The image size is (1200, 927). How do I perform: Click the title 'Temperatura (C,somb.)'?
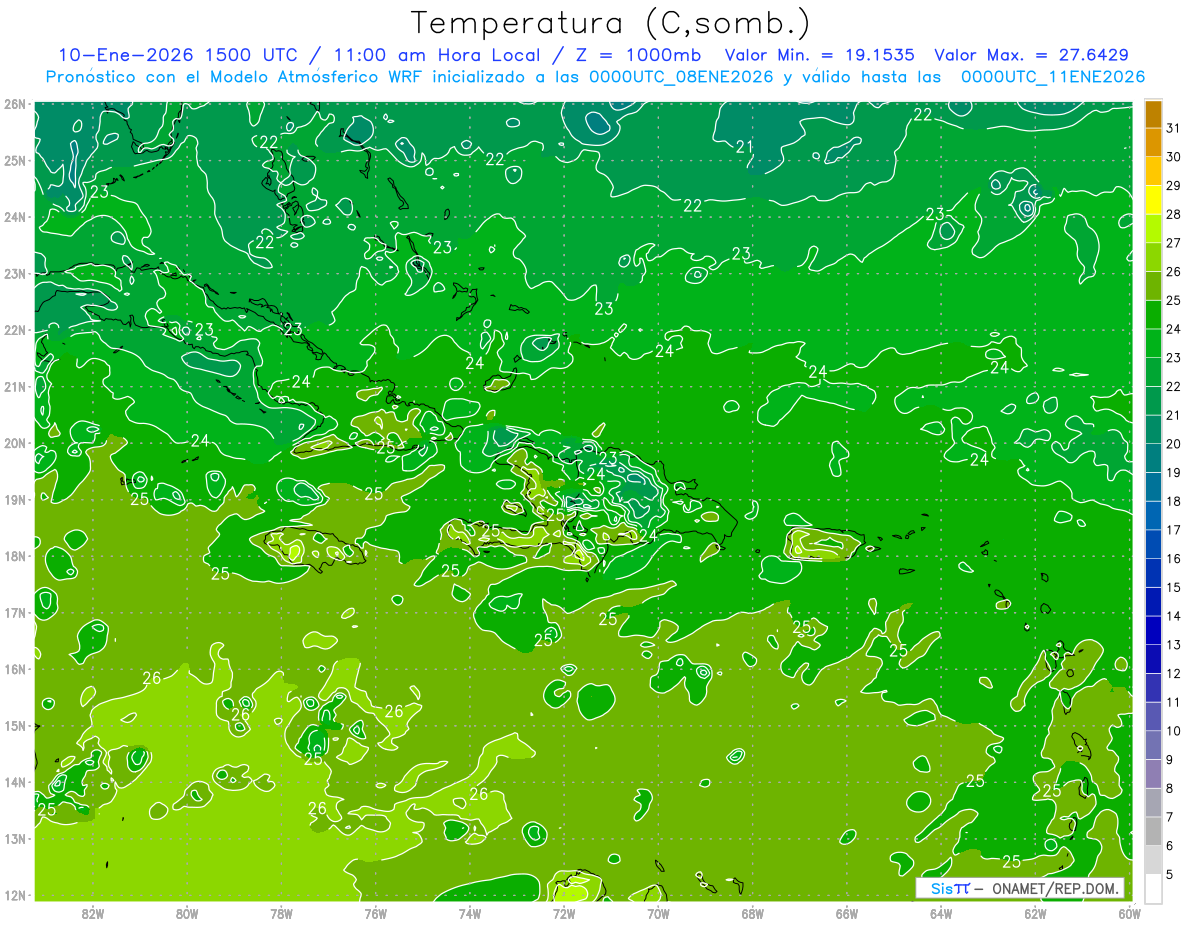click(x=610, y=24)
